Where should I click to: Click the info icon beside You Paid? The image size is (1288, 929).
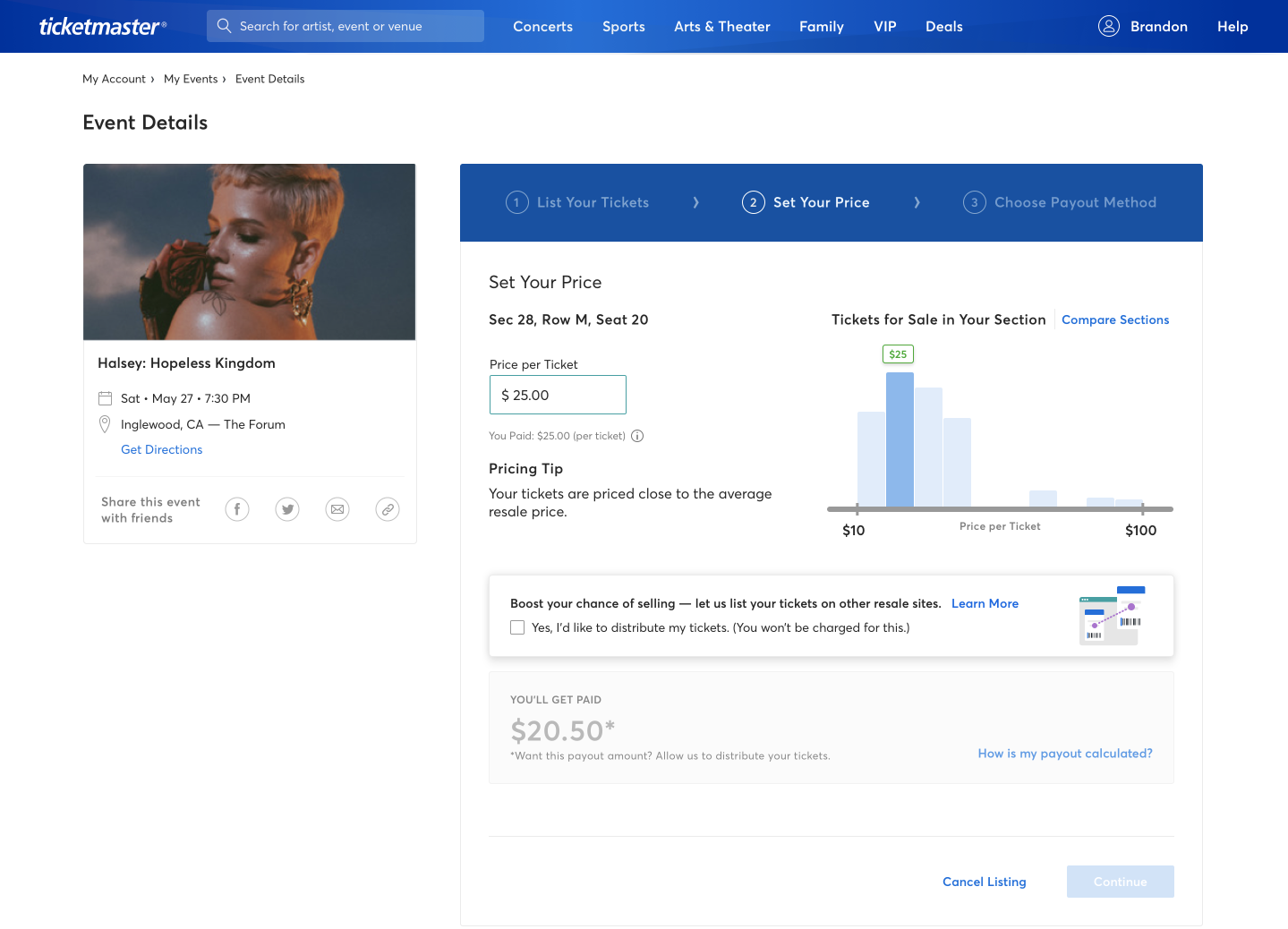[x=637, y=436]
